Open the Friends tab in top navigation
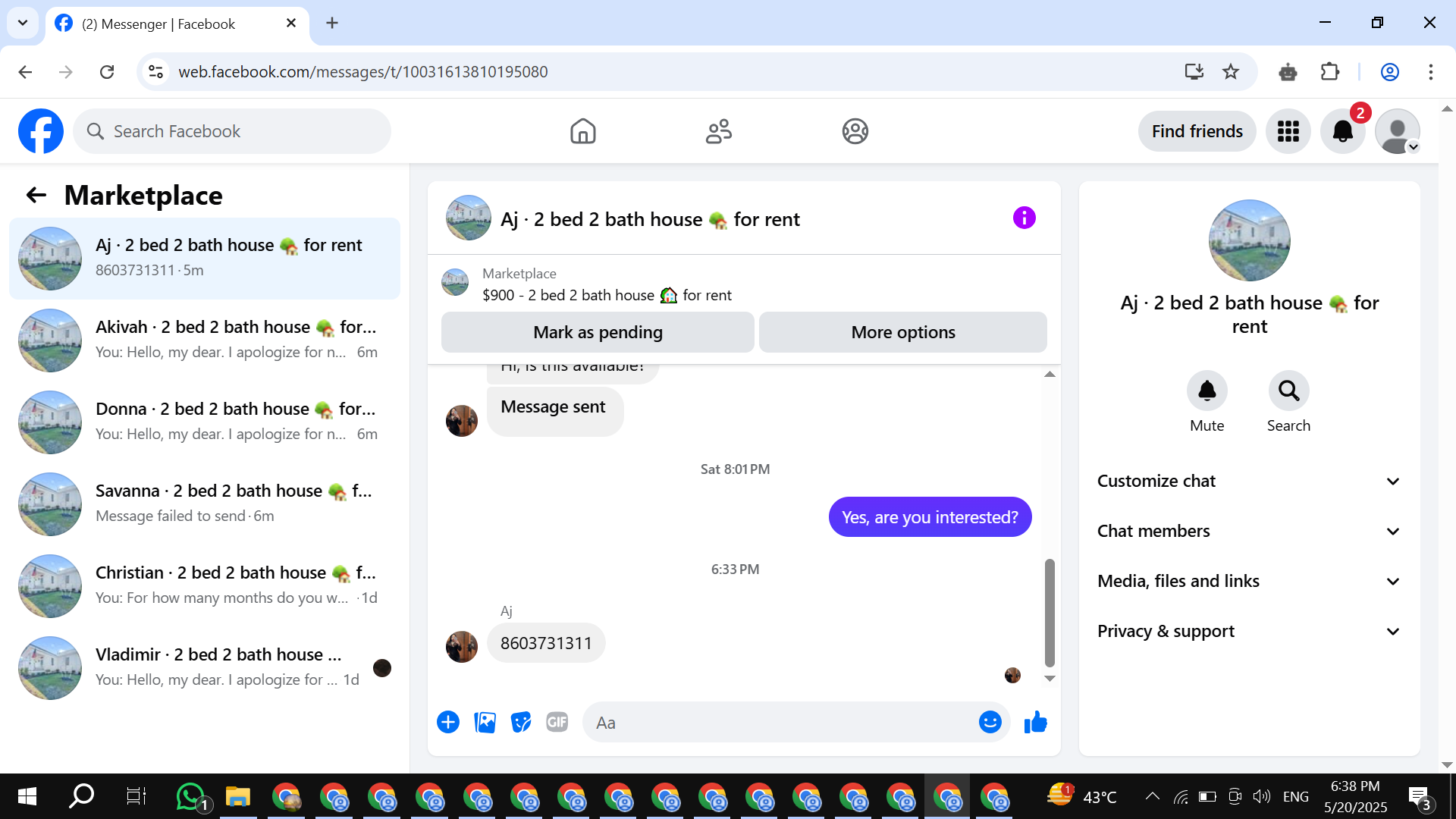The height and width of the screenshot is (819, 1456). click(718, 131)
